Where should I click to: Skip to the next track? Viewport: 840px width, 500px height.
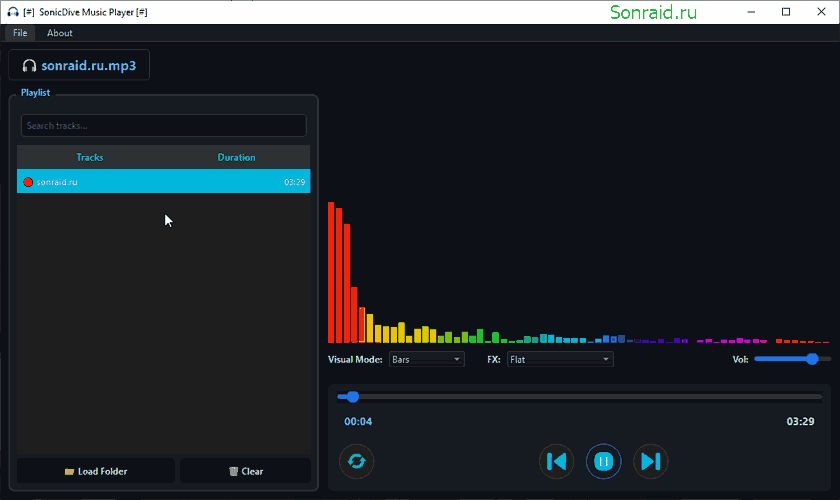click(x=650, y=461)
